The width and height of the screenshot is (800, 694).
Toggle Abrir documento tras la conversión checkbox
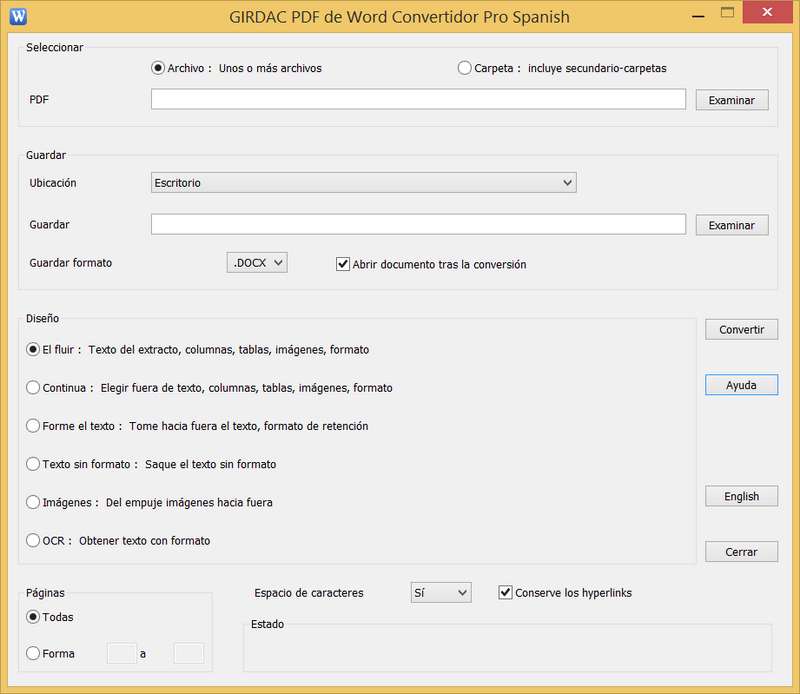[343, 264]
